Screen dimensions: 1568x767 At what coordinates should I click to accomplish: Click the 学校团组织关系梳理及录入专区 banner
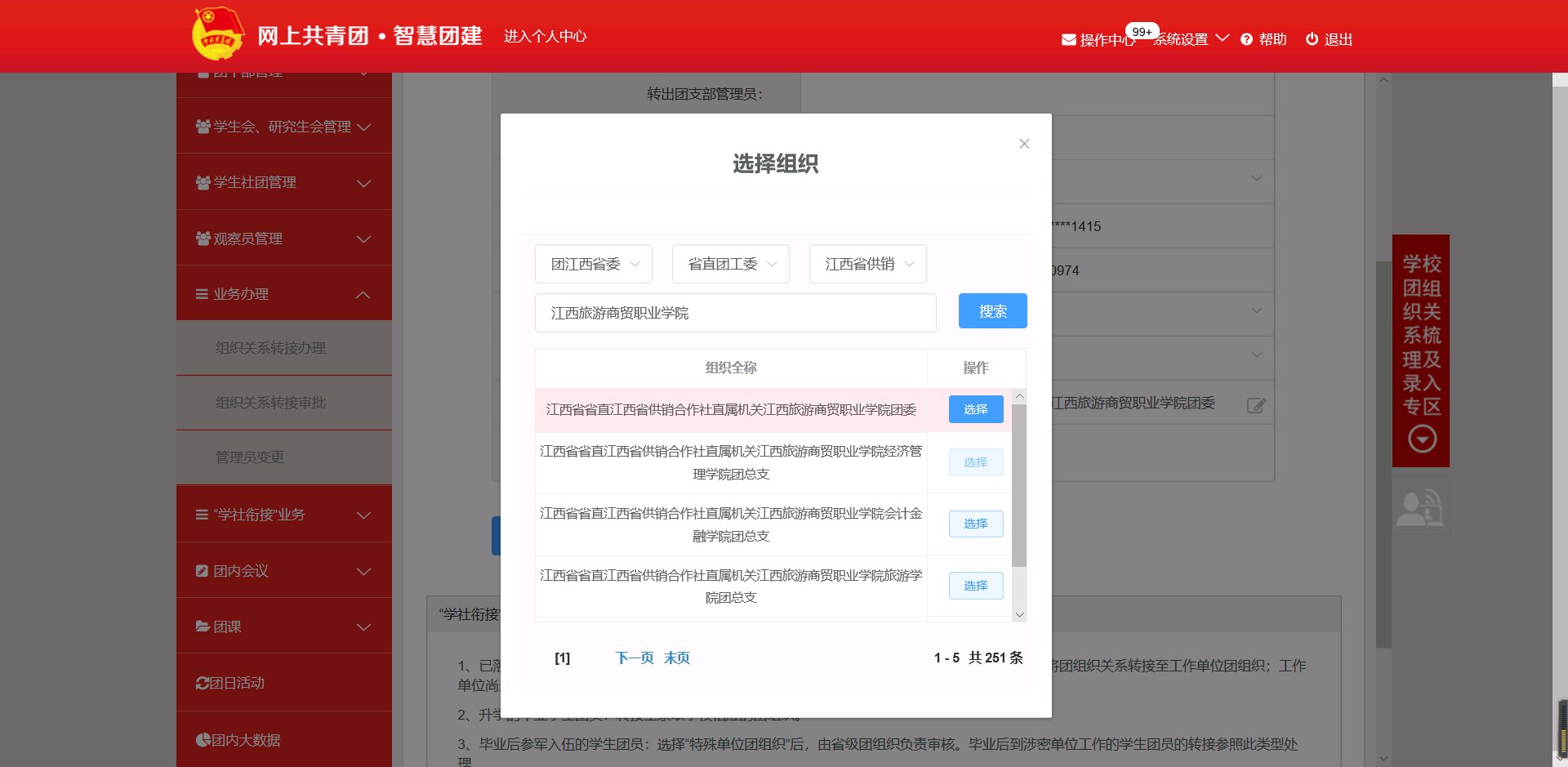[x=1421, y=350]
